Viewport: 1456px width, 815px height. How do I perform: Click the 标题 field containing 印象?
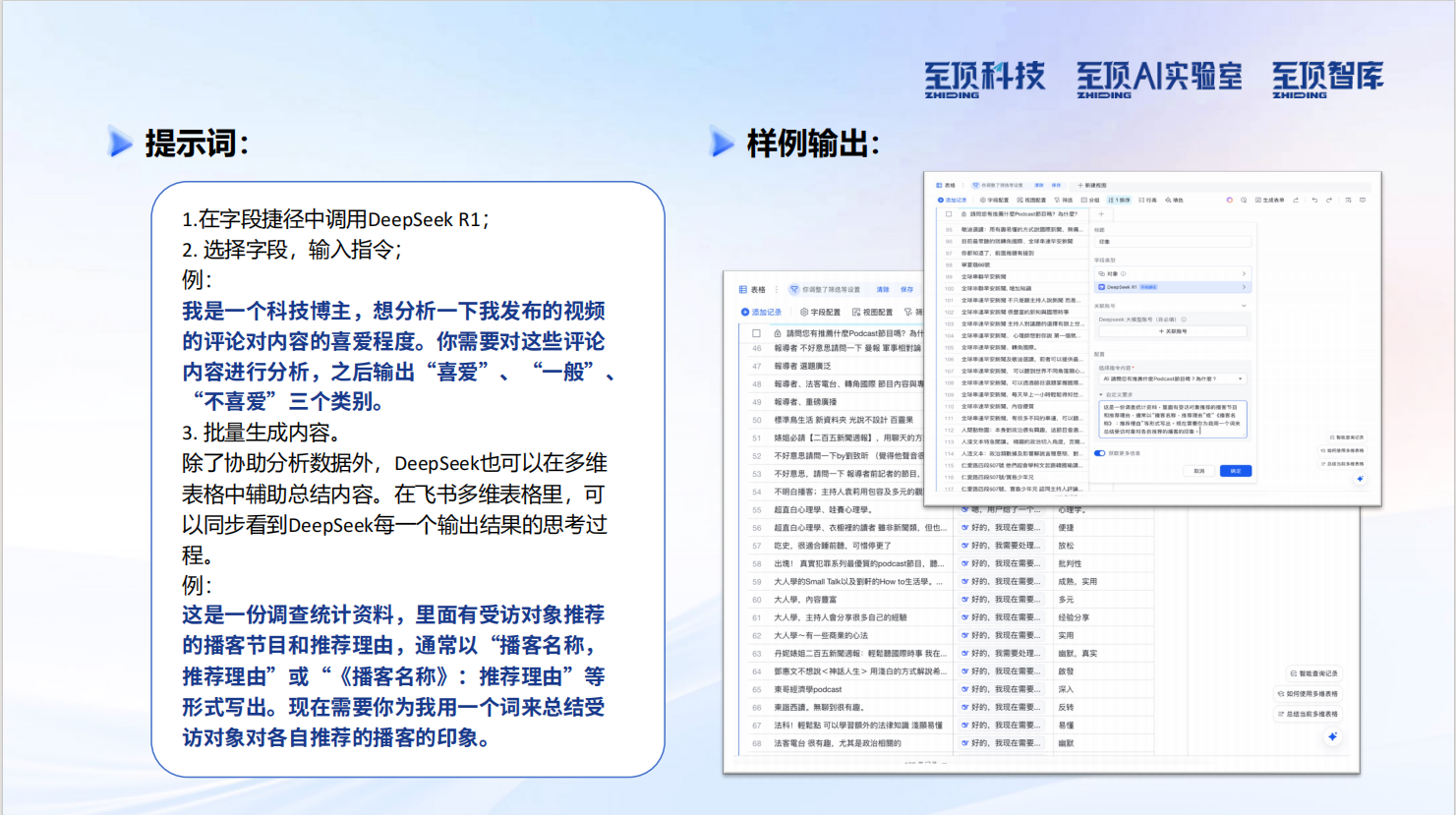tap(1173, 242)
